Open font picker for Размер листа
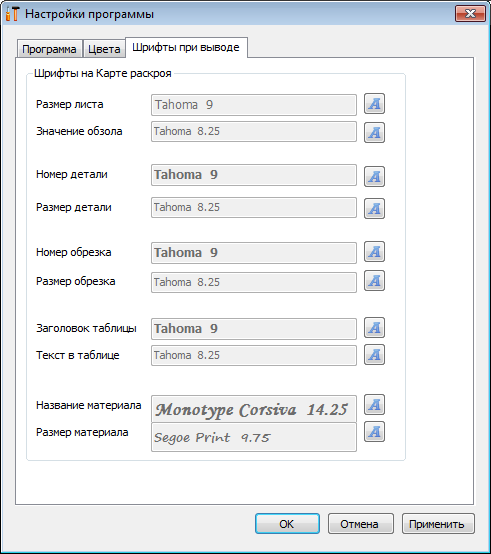The image size is (491, 554). [x=374, y=104]
